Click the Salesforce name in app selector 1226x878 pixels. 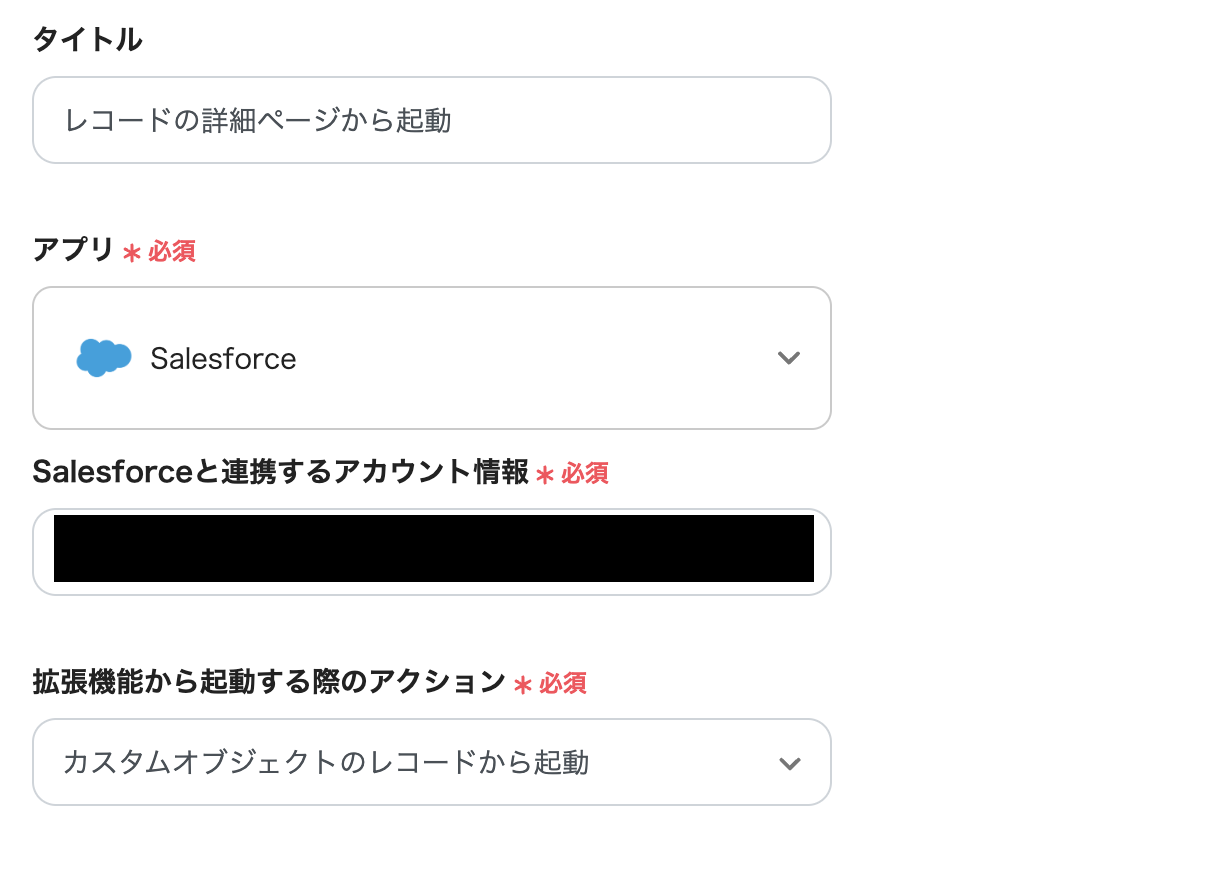[223, 359]
